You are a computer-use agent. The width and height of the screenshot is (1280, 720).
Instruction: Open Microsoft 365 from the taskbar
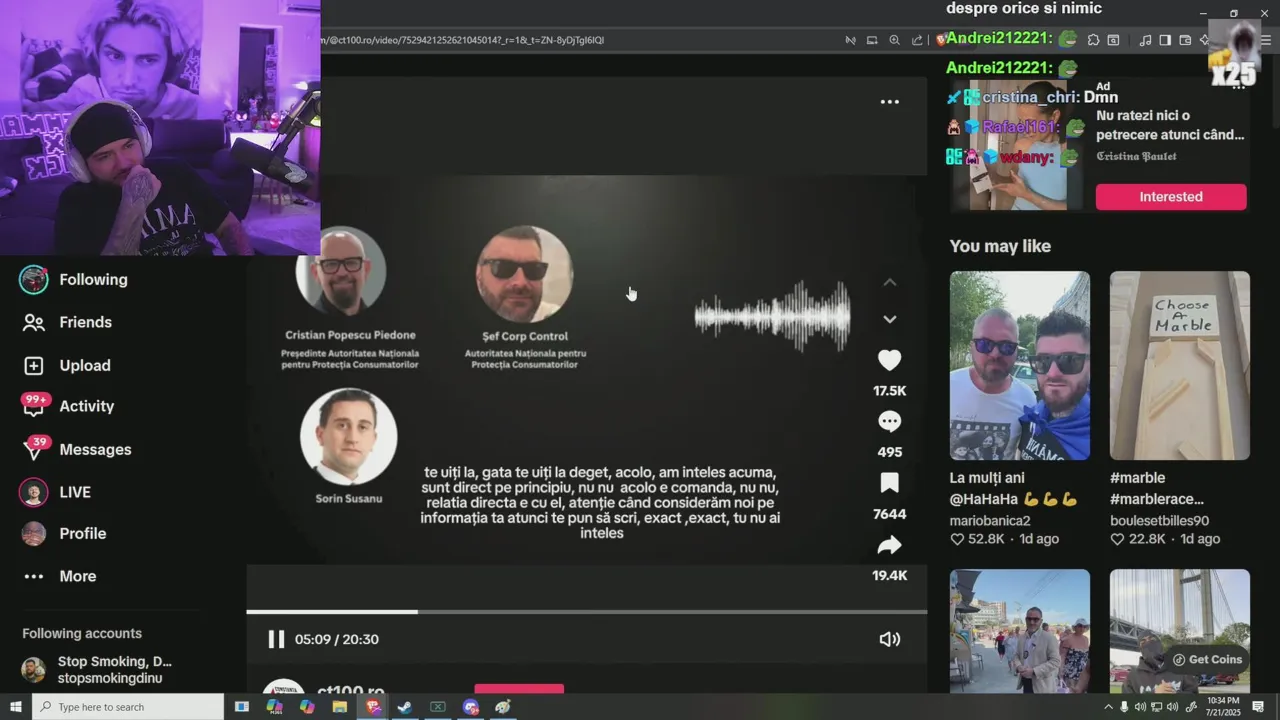pos(274,707)
